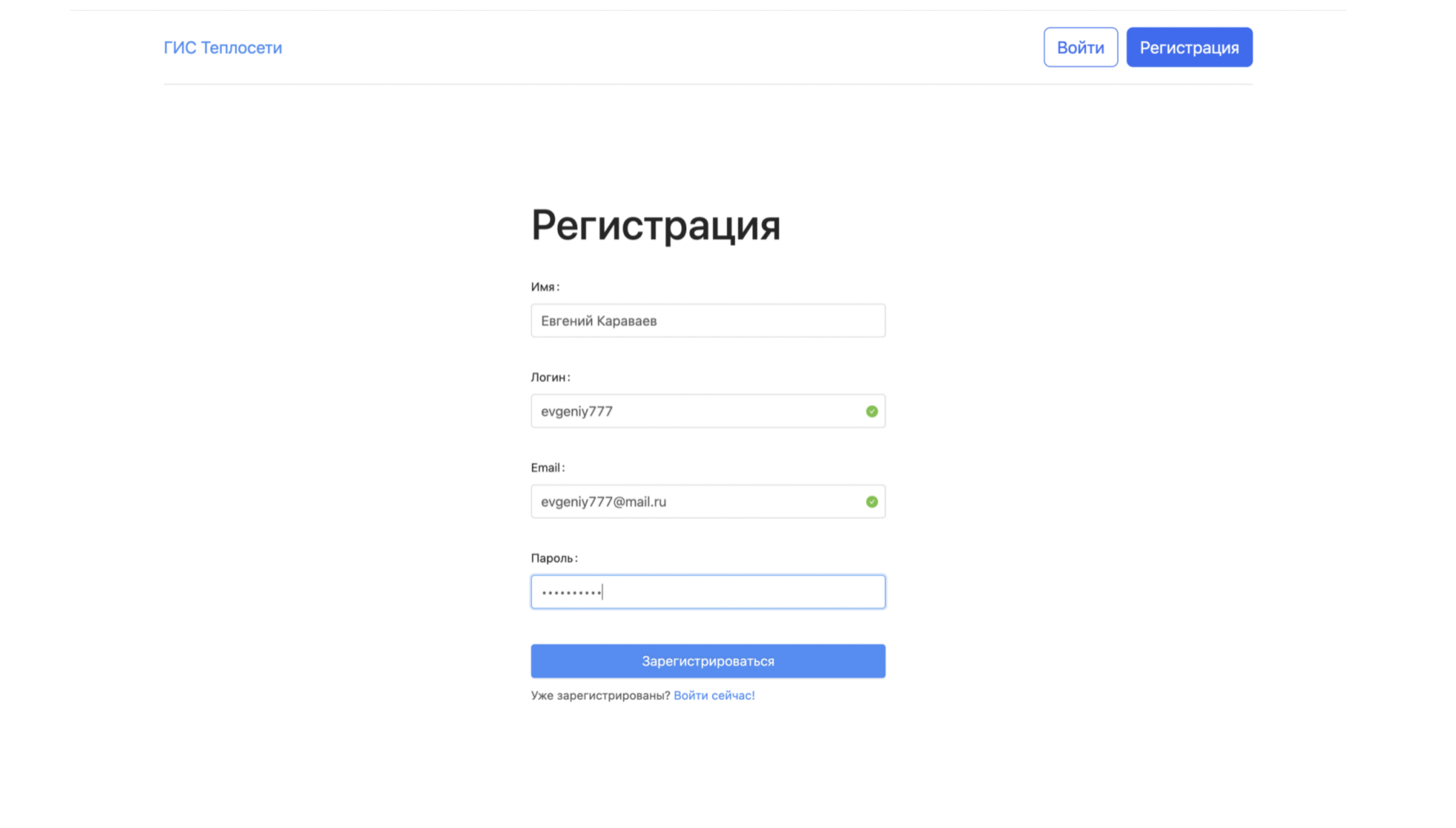
Task: Click the green checkmark in the Логин field
Action: (x=871, y=410)
